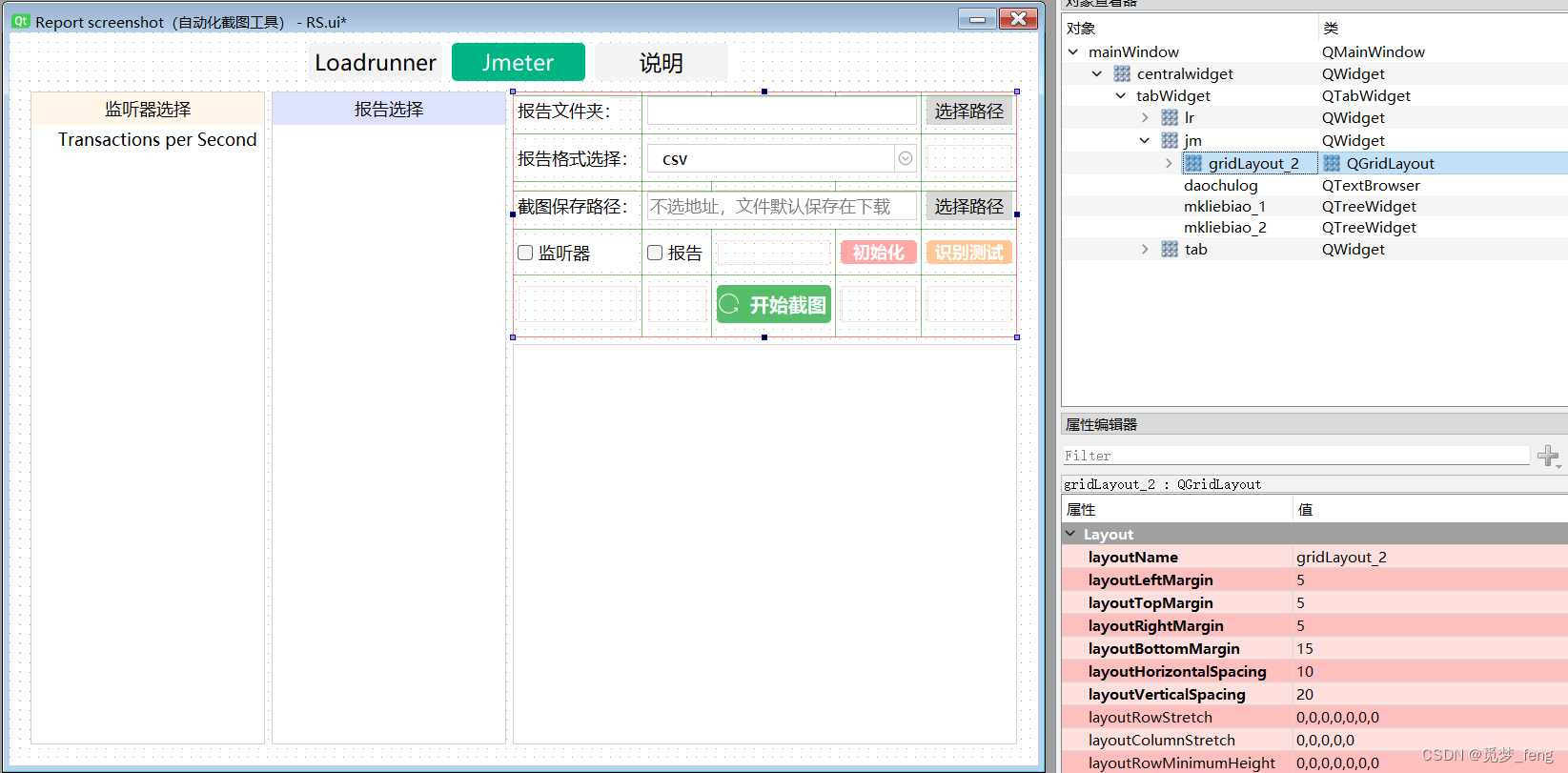Expand the tab tree node
The image size is (1568, 773).
1145,249
